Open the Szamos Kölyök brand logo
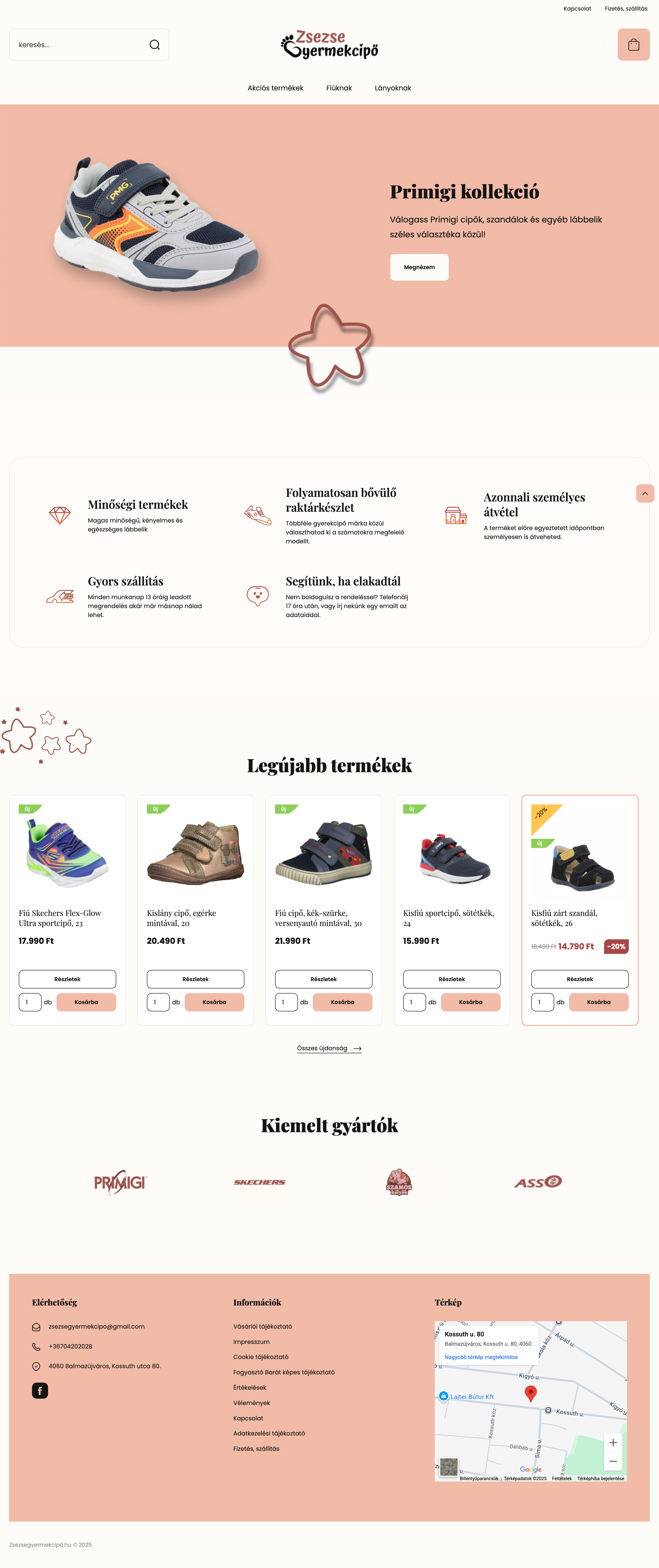 (x=399, y=1182)
